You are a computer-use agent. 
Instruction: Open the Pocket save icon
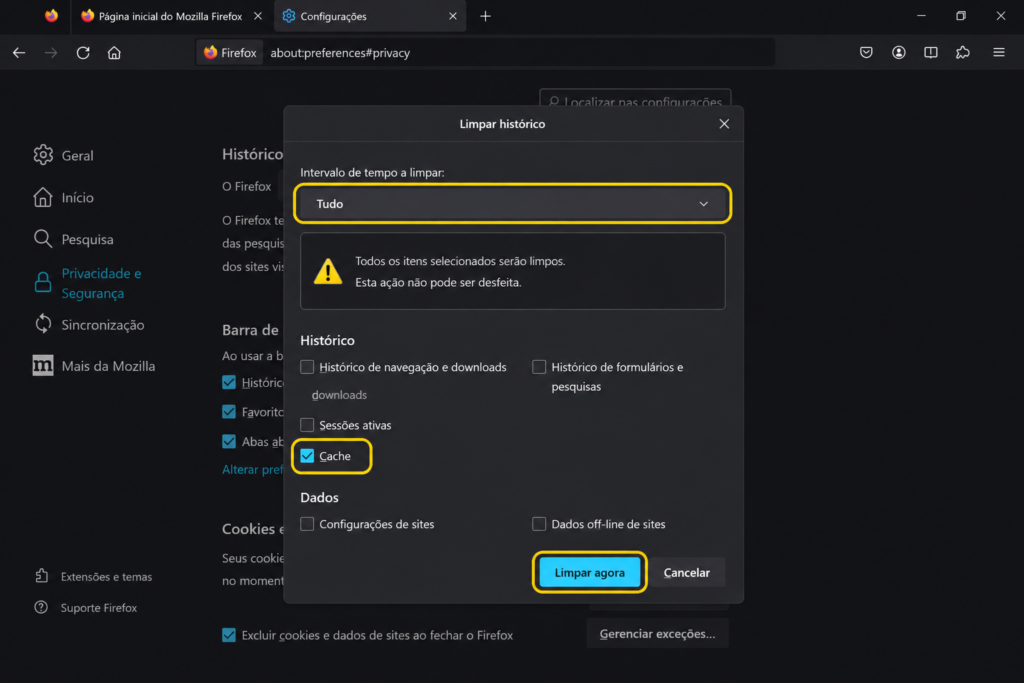[x=866, y=52]
